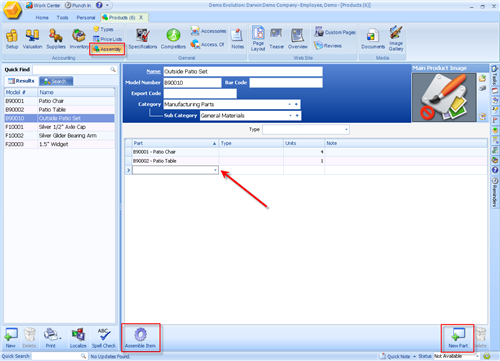Click the Punch In button
Screen dimensions: 500x361
tap(78, 5)
